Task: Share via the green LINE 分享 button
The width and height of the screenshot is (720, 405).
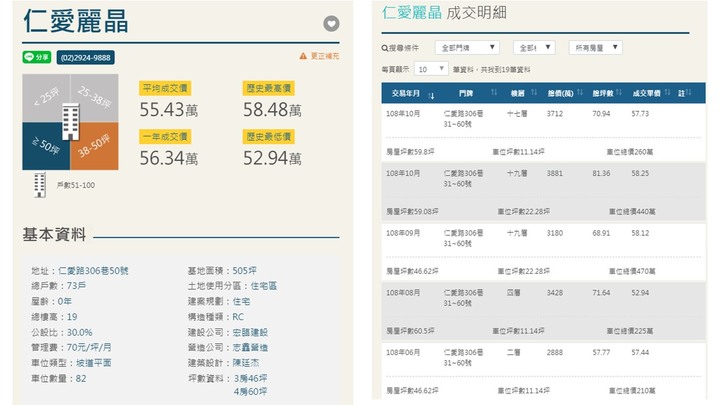Action: pos(37,57)
